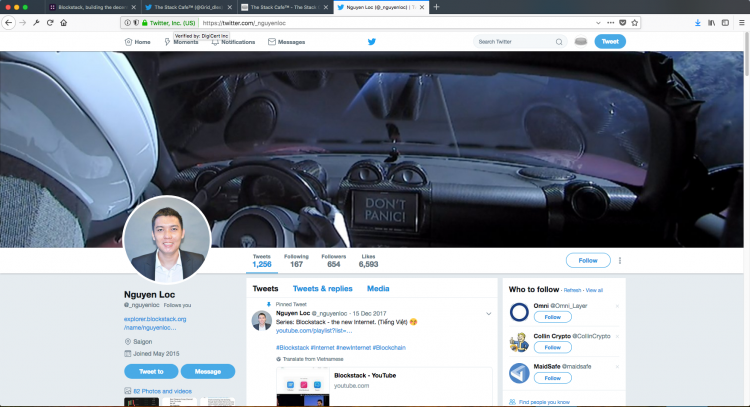Follow the Omni account

pos(552,317)
